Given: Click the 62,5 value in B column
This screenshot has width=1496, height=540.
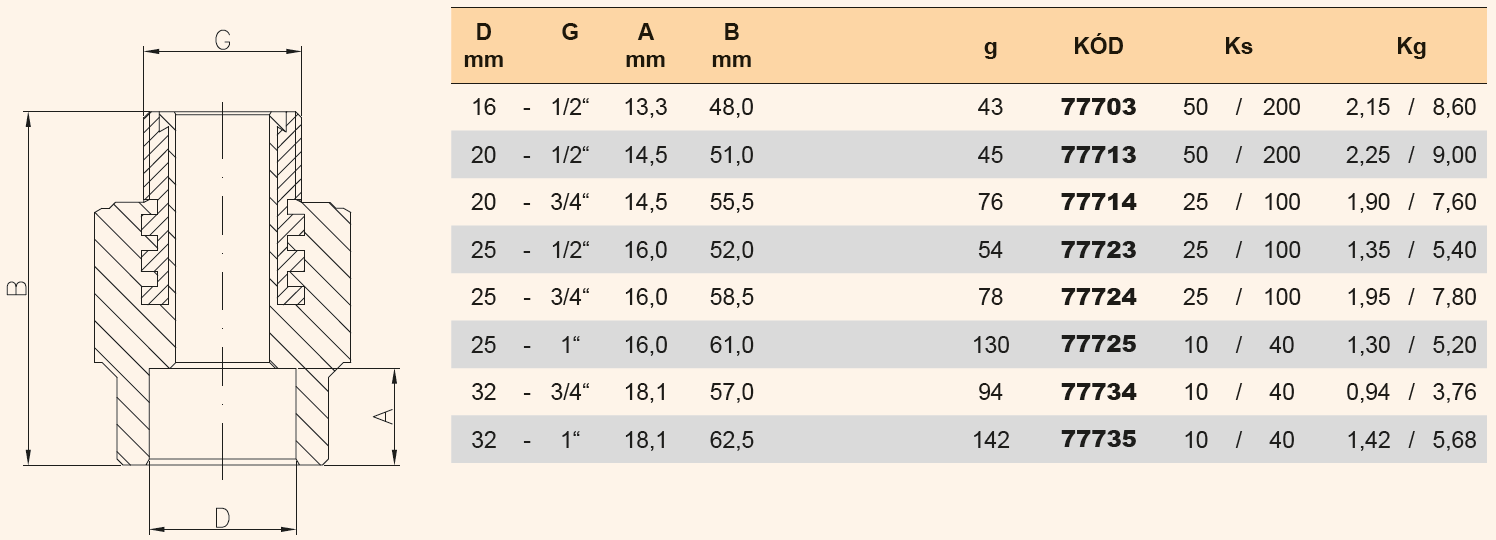Looking at the screenshot, I should pos(731,440).
